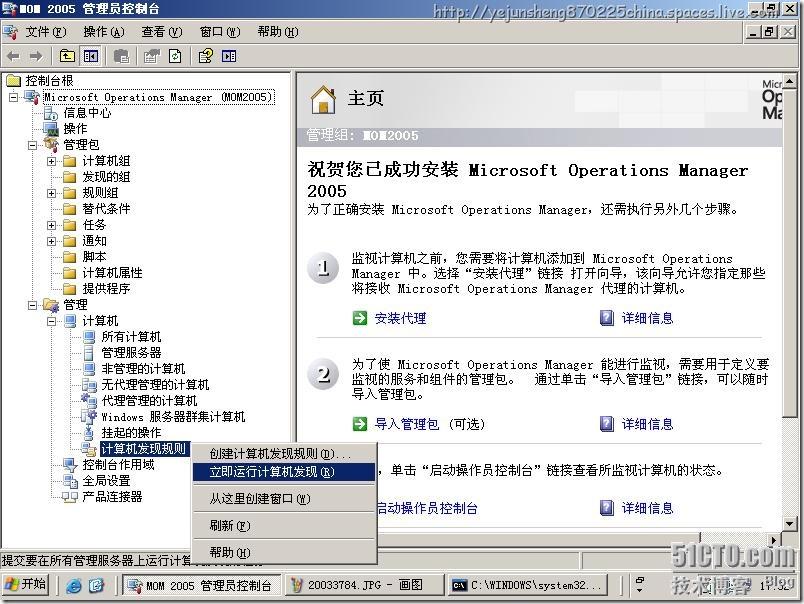Choose 立即运行计算机发现 from the context menu
Image resolution: width=804 pixels, height=604 pixels.
tap(284, 472)
